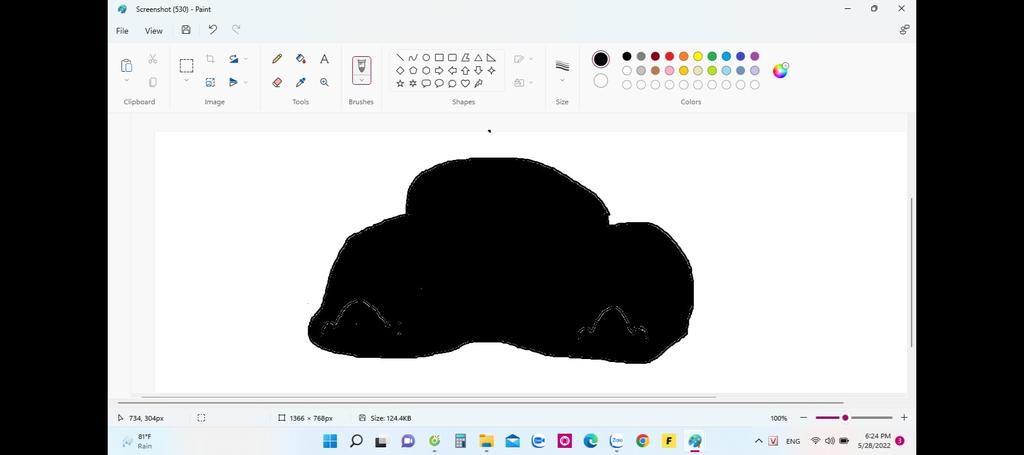The height and width of the screenshot is (455, 1024).
Task: Click the share icon at top right
Action: [904, 30]
